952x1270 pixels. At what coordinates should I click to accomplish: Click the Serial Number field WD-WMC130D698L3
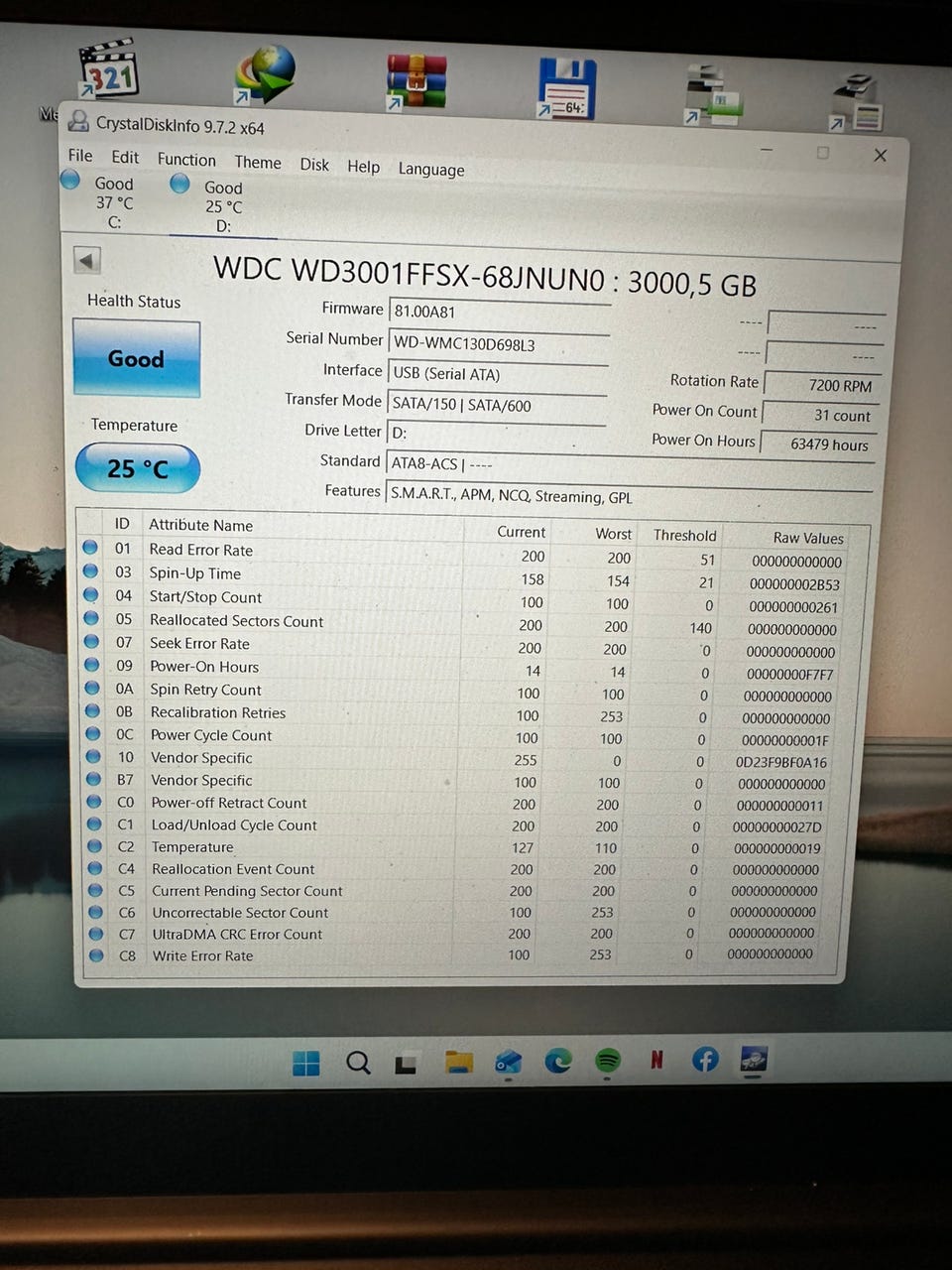click(498, 344)
